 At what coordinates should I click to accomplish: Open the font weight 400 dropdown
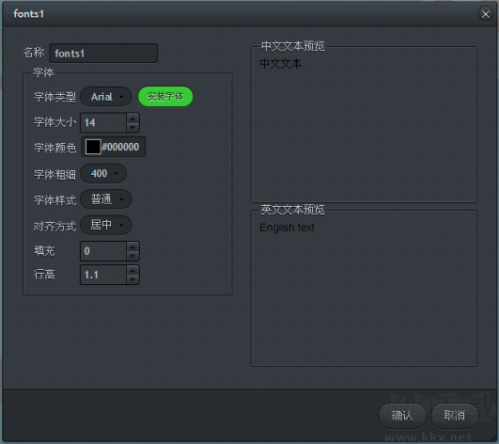104,173
